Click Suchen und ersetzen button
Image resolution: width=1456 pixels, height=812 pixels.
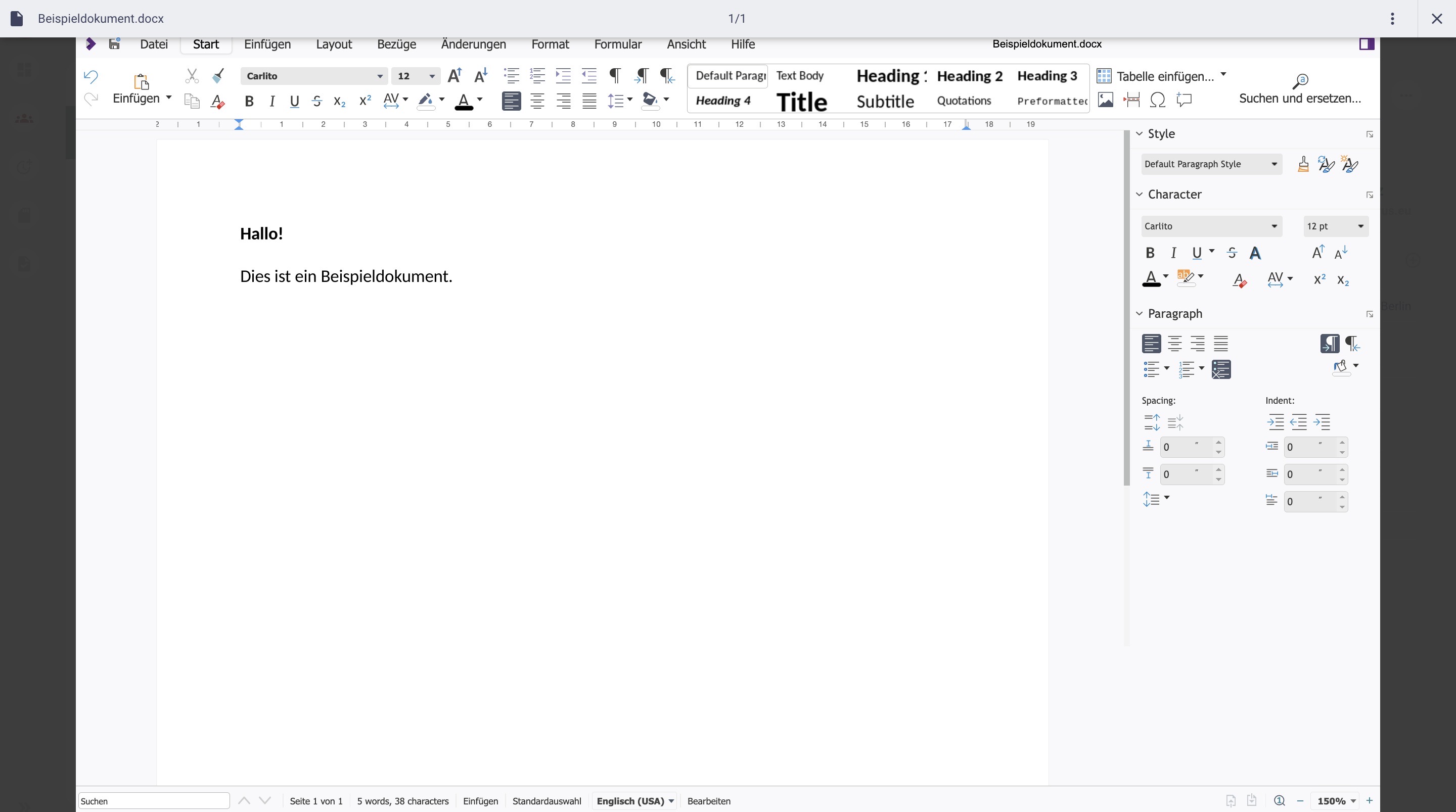(x=1300, y=90)
